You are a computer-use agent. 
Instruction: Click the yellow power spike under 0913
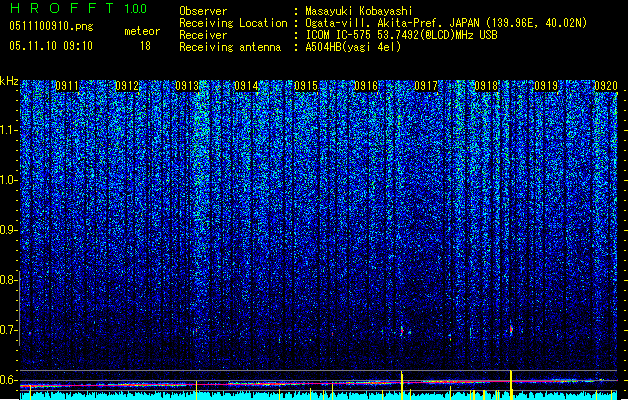197,390
